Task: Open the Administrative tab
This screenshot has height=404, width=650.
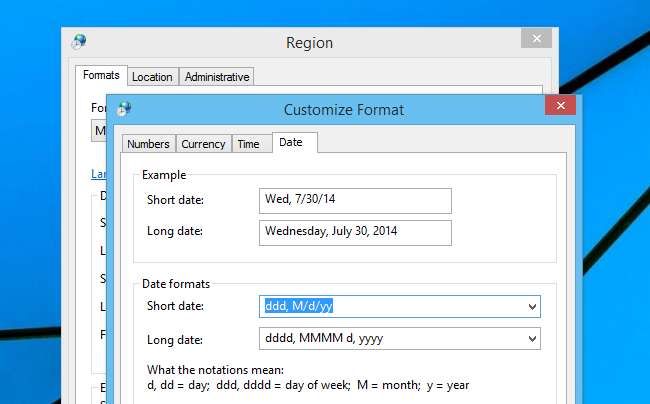Action: 217,76
